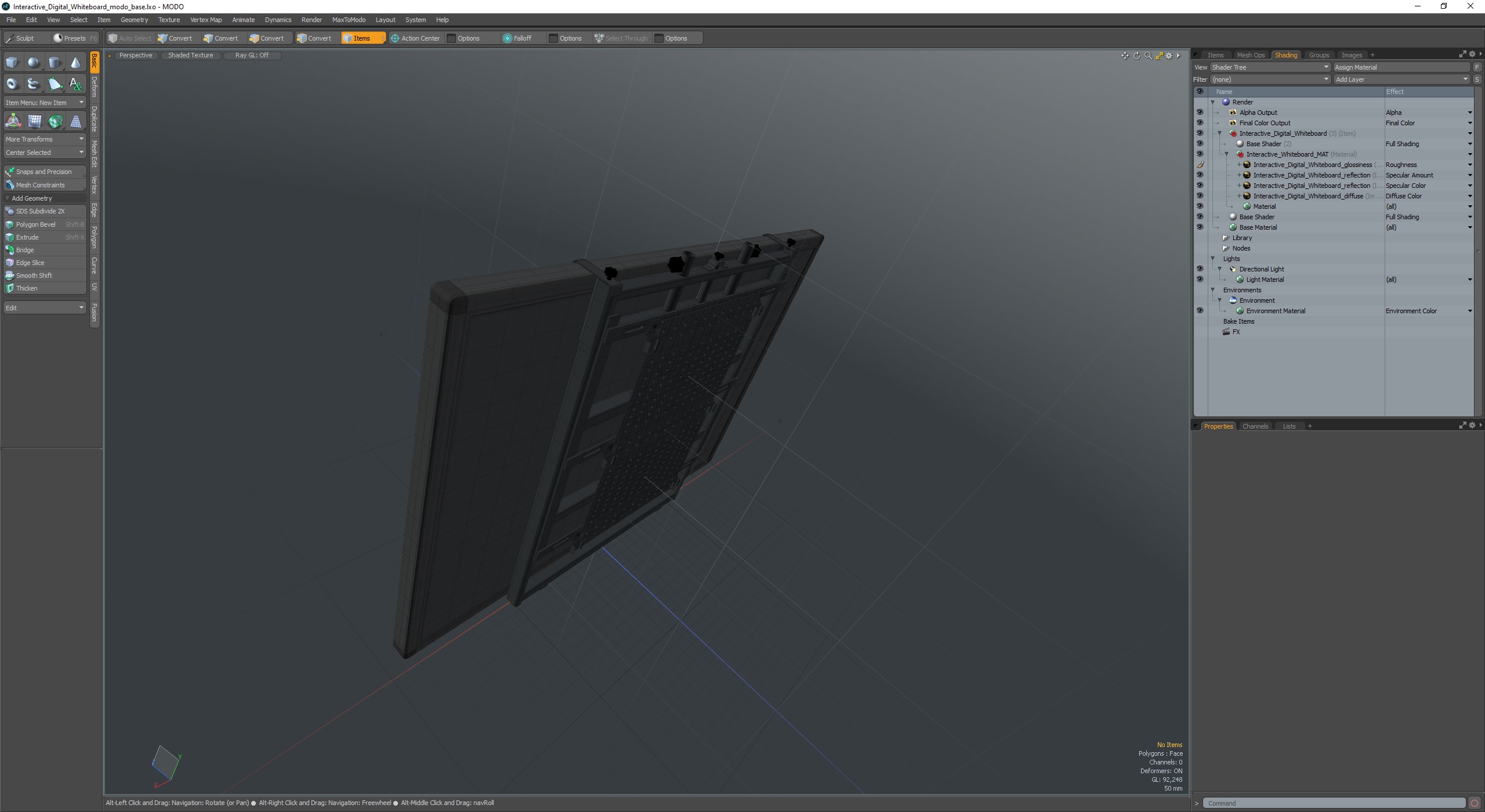
Task: Select the Text tool icon
Action: click(75, 84)
